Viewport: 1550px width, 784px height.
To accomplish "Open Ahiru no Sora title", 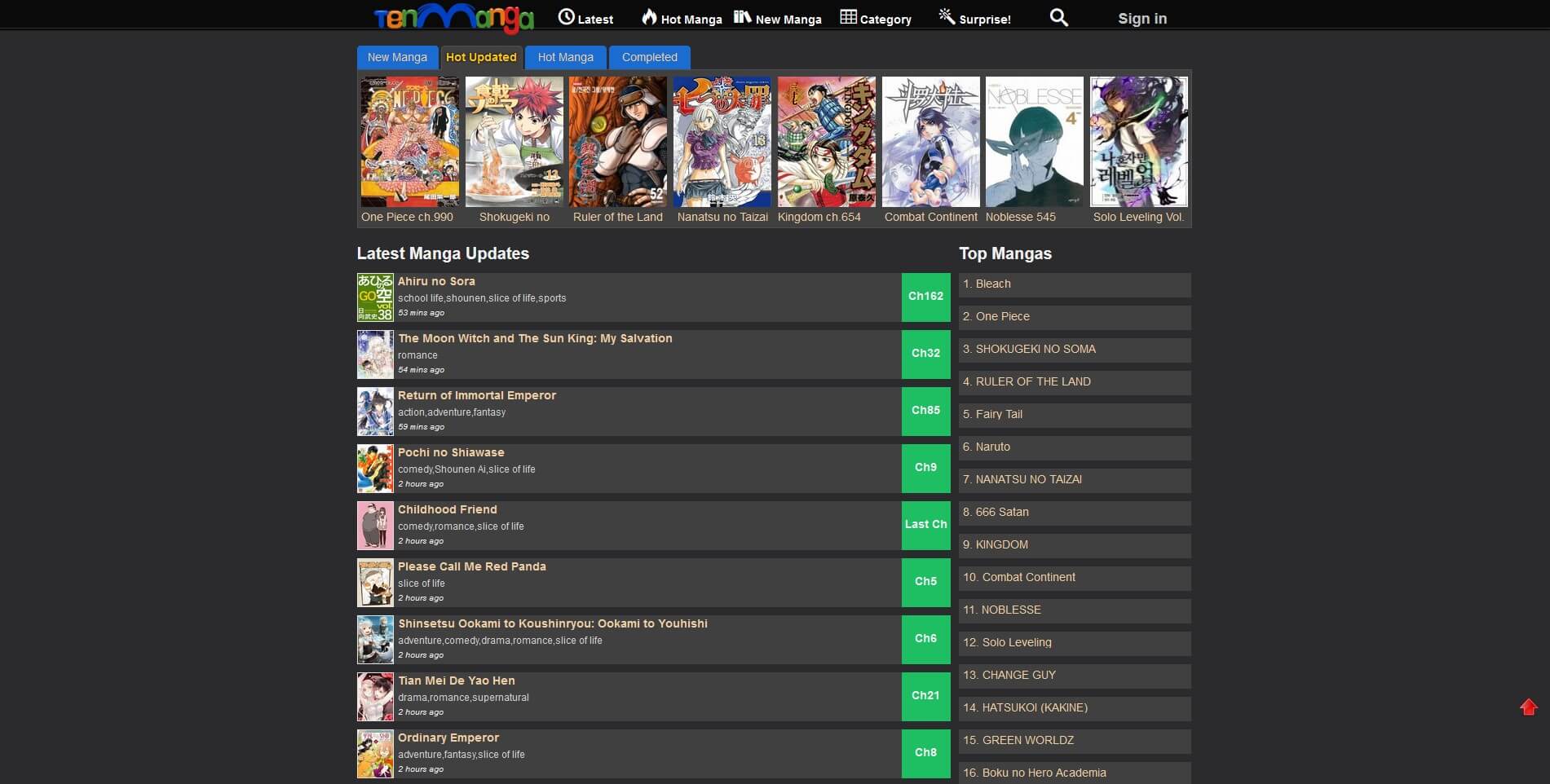I will [x=436, y=281].
